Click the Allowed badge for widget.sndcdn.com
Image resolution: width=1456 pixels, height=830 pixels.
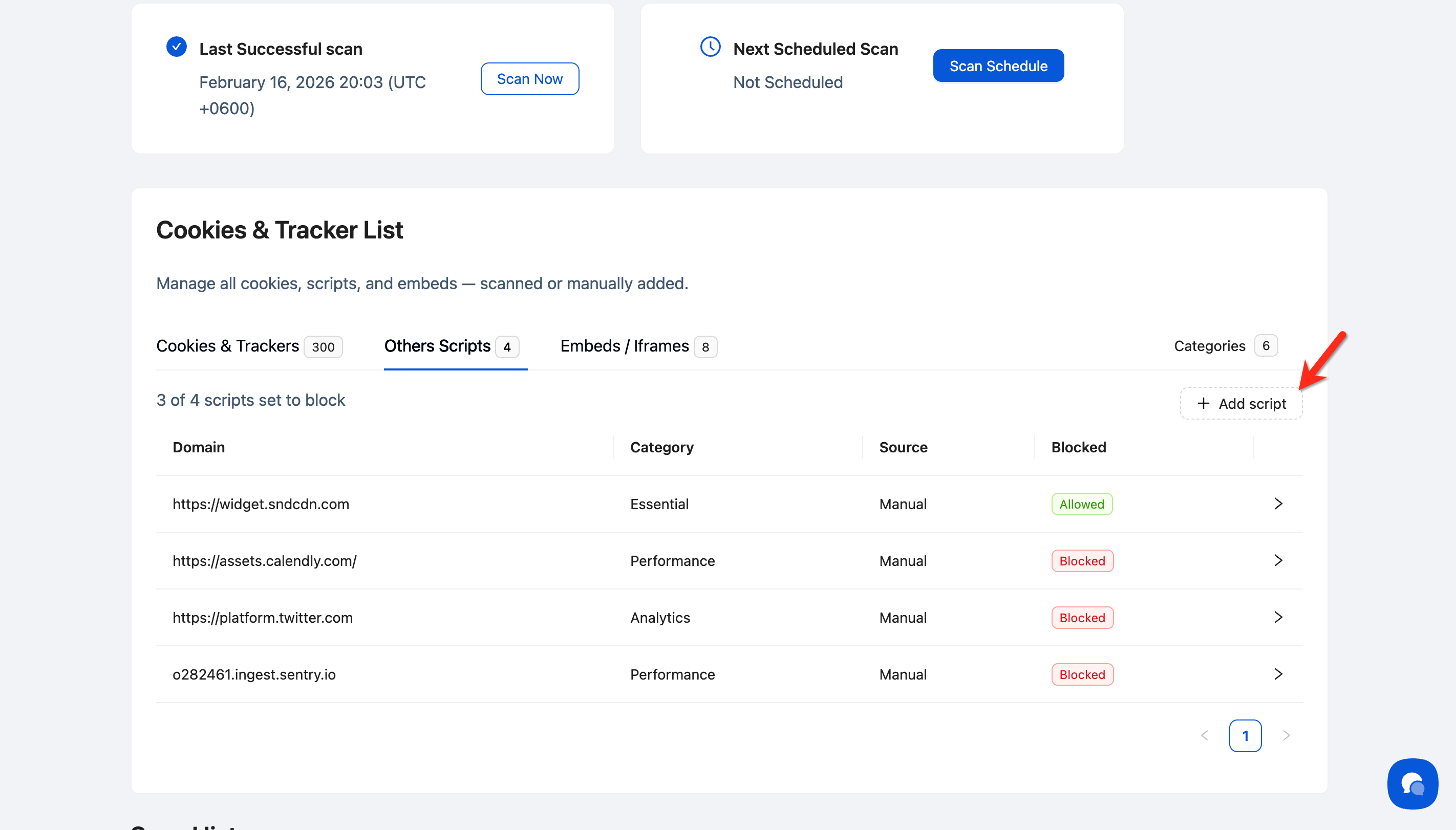[1081, 504]
